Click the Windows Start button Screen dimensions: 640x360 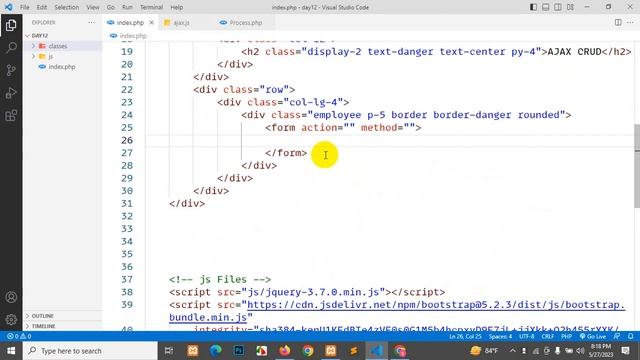pos(11,351)
